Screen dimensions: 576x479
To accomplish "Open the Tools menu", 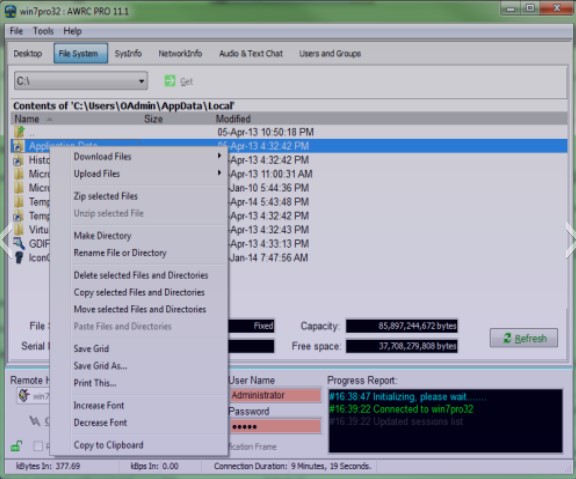I will (x=43, y=31).
